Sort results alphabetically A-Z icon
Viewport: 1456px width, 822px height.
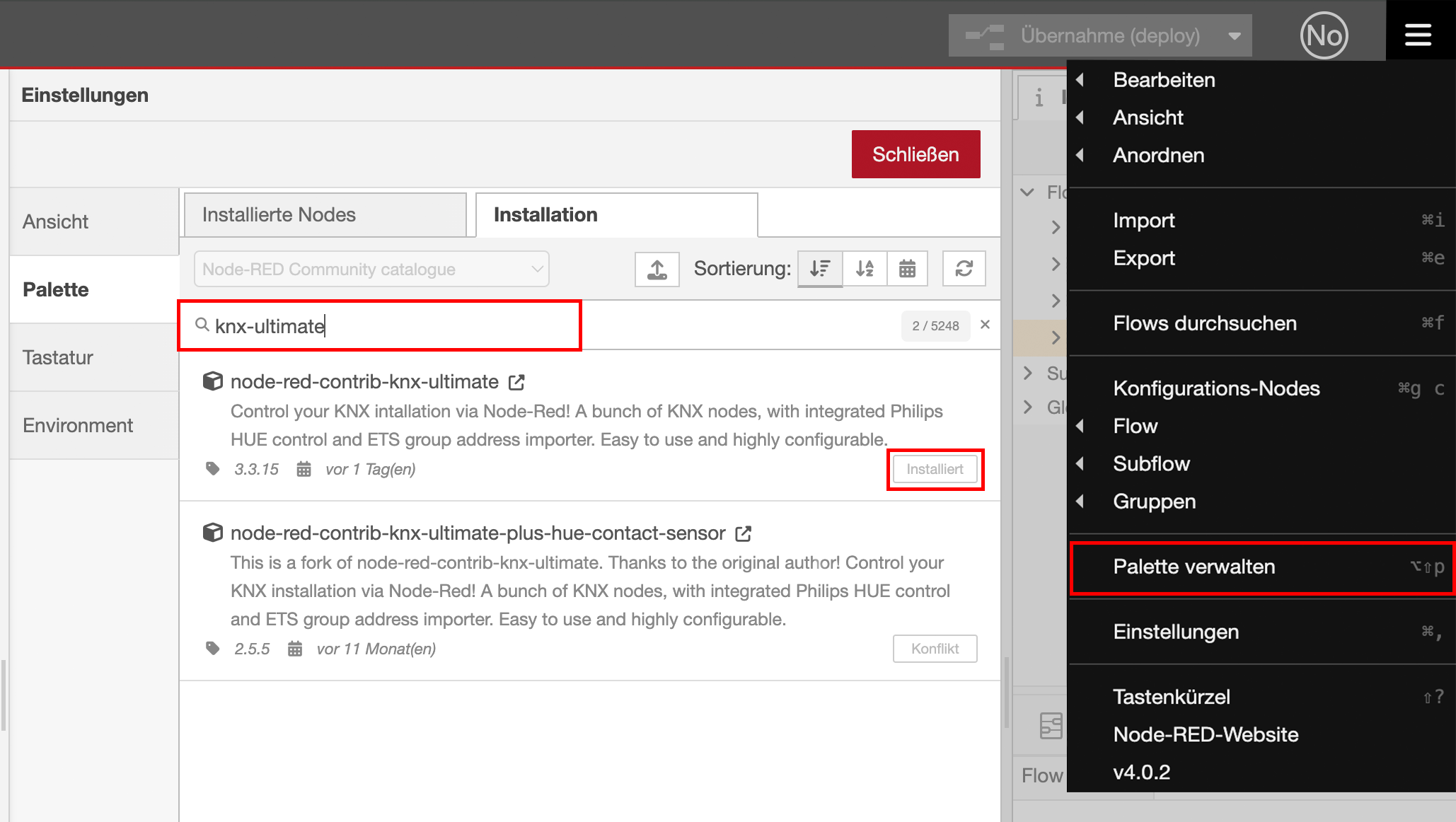865,269
